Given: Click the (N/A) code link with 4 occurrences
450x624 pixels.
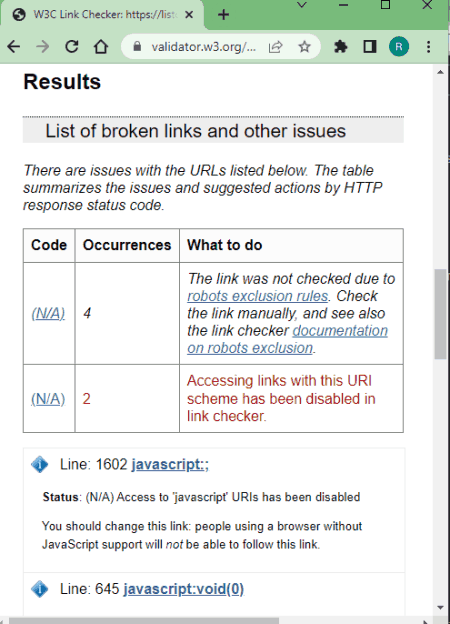Looking at the screenshot, I should 48,314.
